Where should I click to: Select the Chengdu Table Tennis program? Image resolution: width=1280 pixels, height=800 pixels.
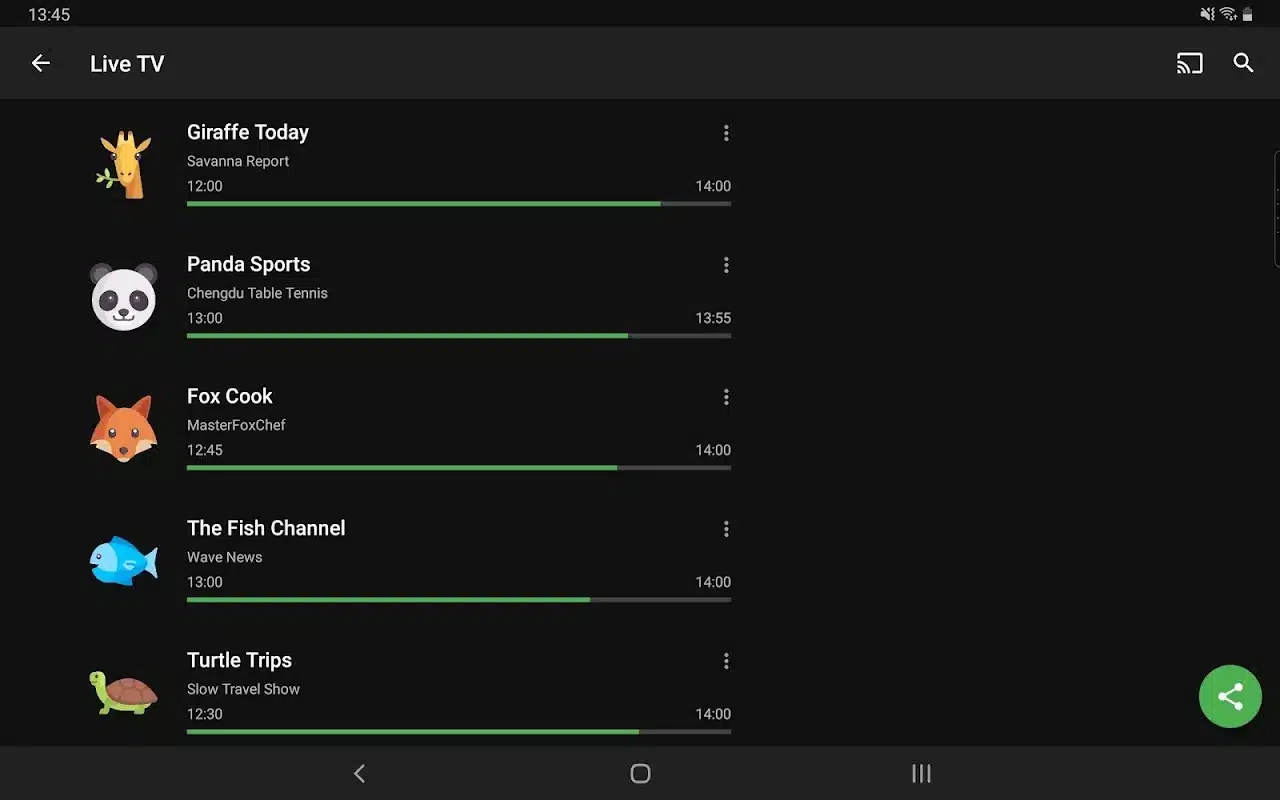coord(257,293)
